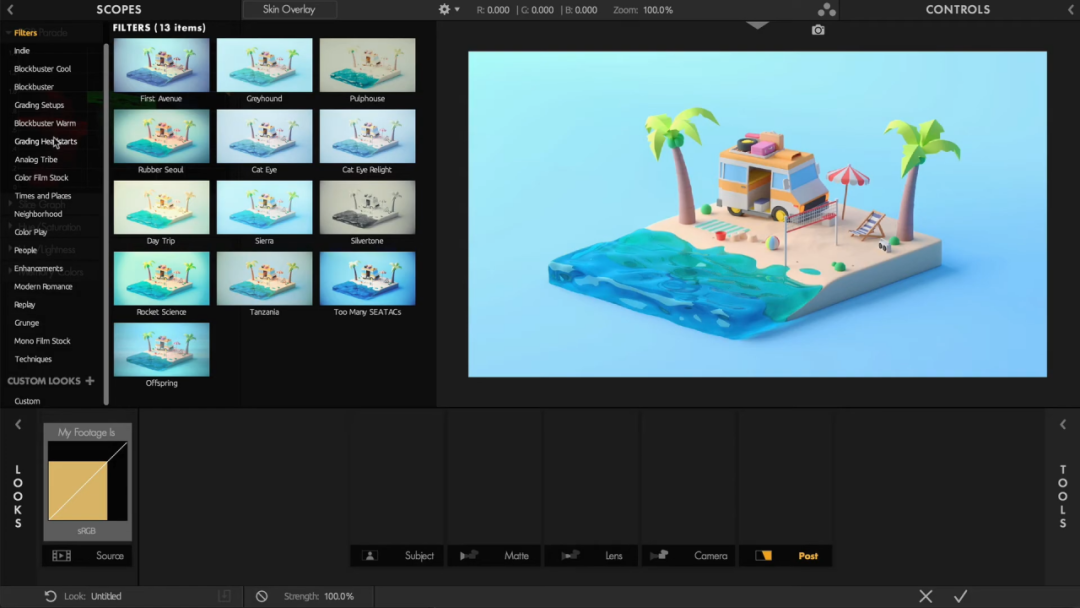Toggle the Skin Overlay option
Image resolution: width=1080 pixels, height=608 pixels.
pos(289,9)
